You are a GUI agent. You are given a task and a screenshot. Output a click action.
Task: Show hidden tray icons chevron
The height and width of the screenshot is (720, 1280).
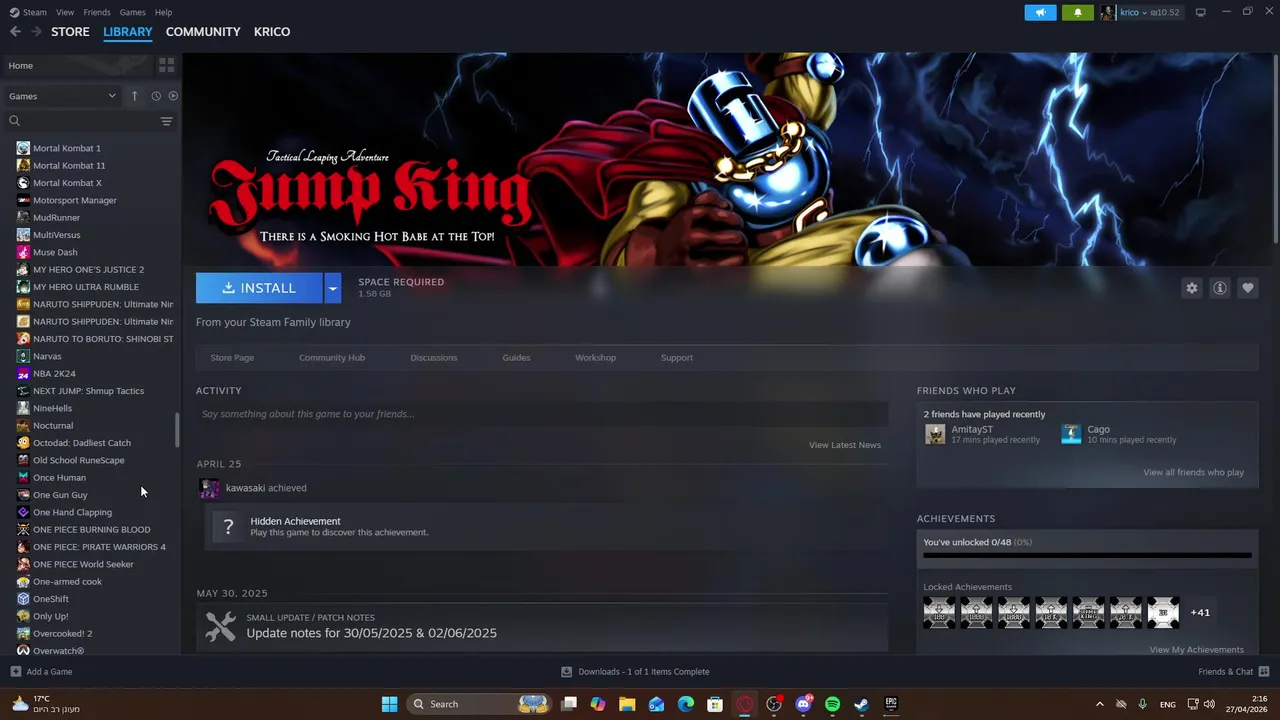pos(1099,704)
